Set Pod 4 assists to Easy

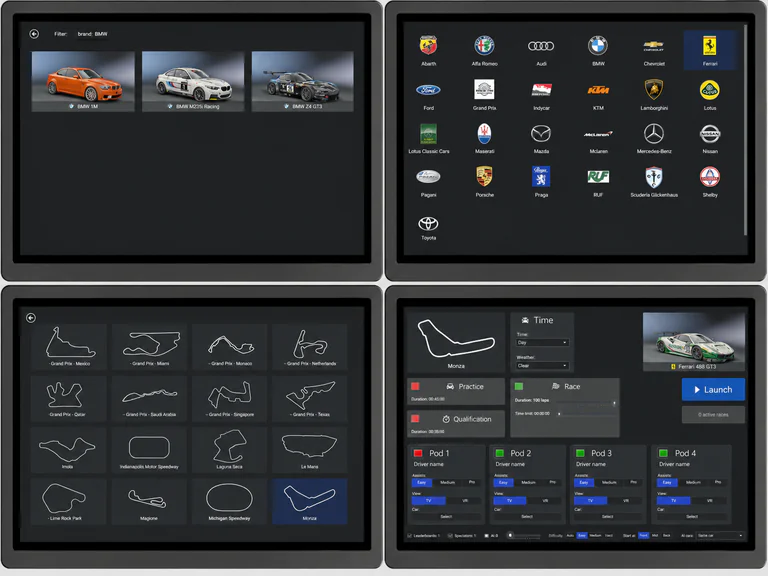point(667,482)
